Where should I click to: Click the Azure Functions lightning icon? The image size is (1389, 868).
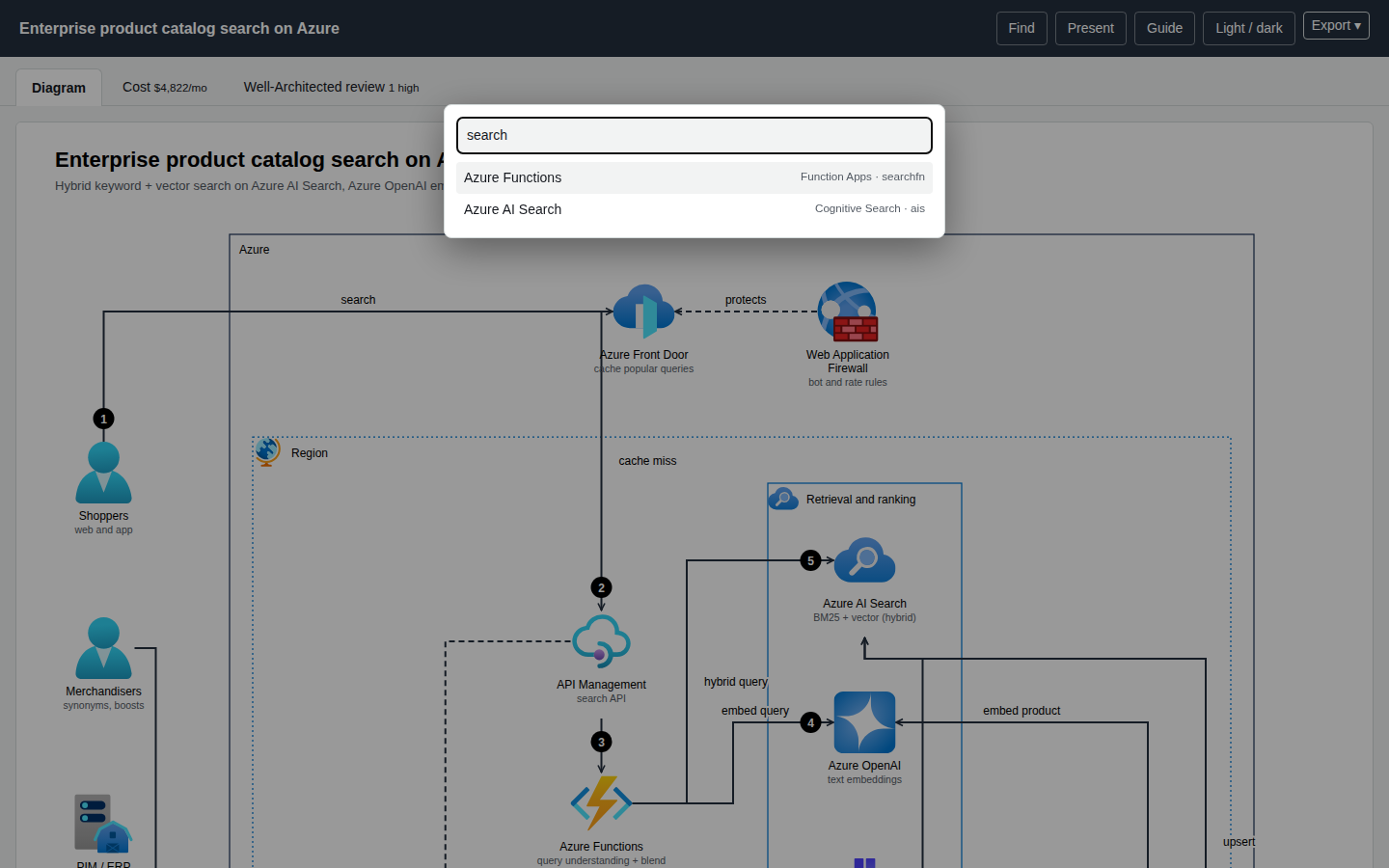[601, 802]
